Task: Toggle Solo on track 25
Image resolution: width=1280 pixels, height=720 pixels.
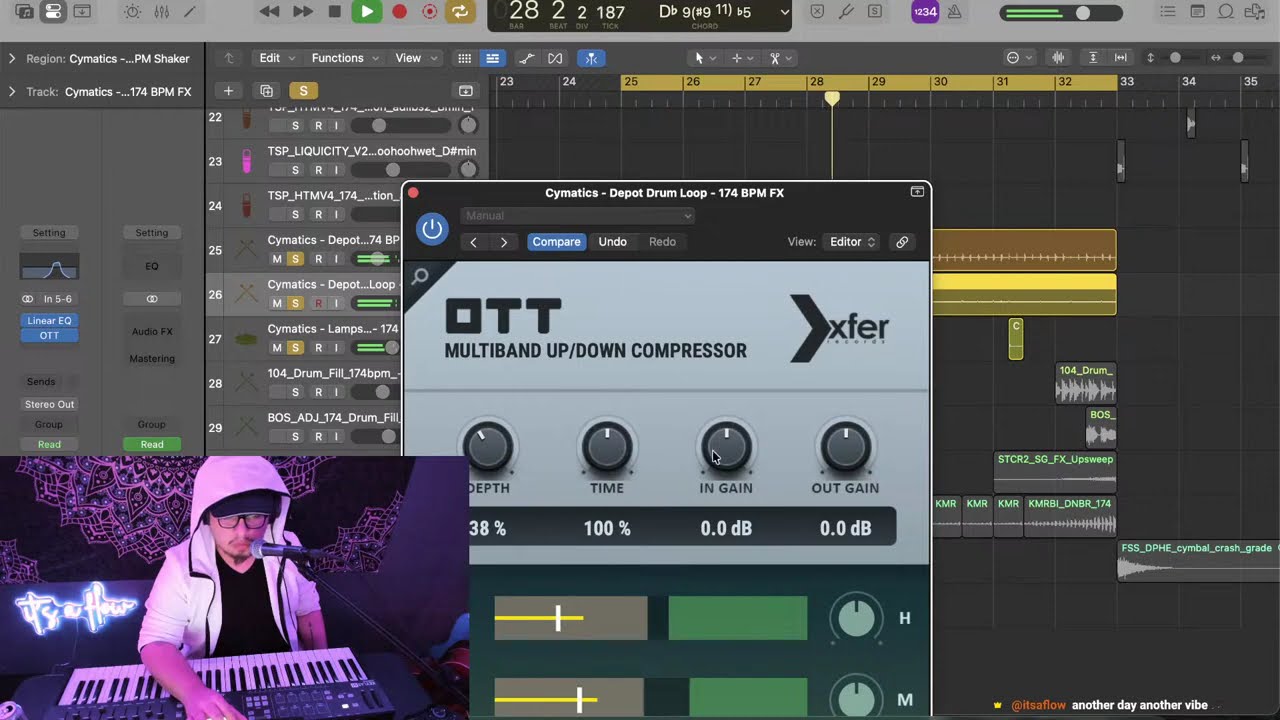Action: click(x=295, y=259)
